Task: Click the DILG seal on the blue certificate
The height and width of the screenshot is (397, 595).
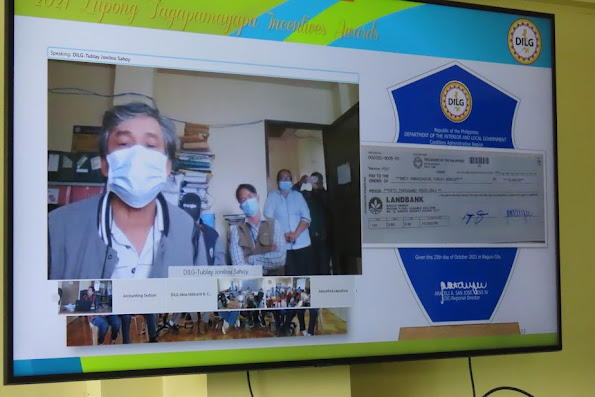Action: click(x=455, y=102)
